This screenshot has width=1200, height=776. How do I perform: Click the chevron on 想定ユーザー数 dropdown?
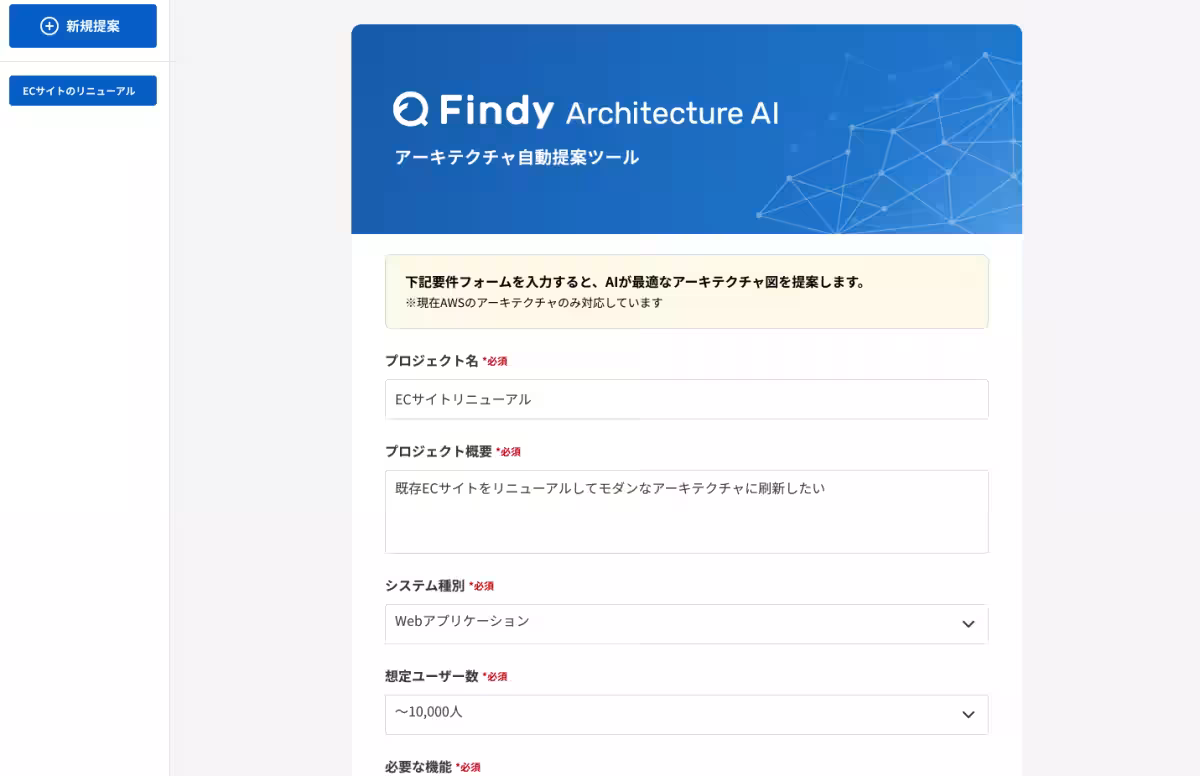pos(967,714)
